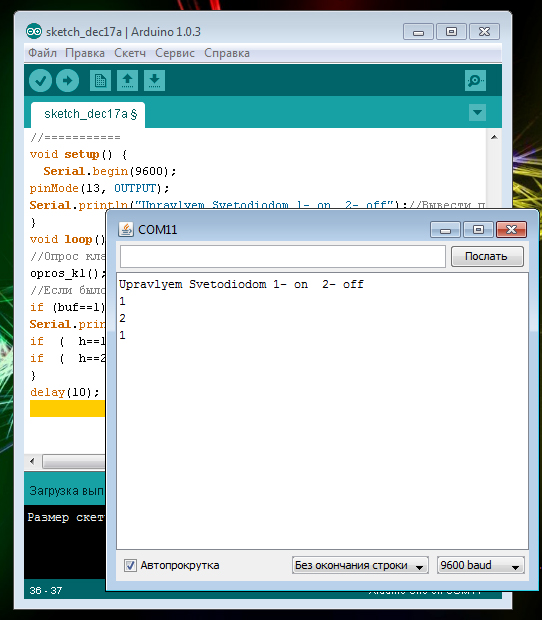Open the Справка menu
This screenshot has height=620, width=542.
(x=227, y=53)
